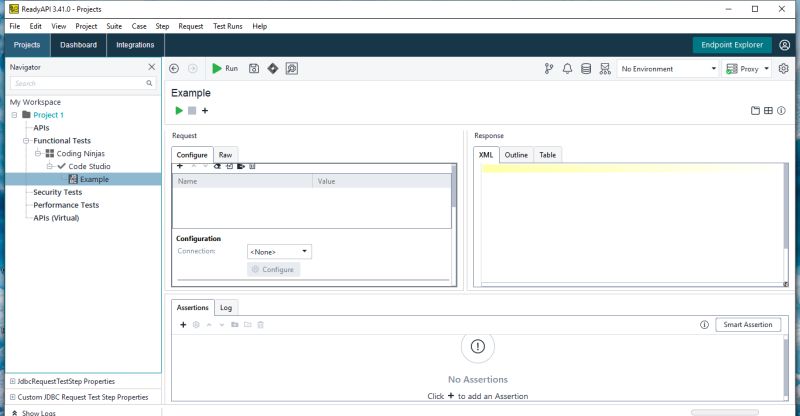Open the Proxy dropdown
Viewport: 800px width, 416px height.
(748, 68)
